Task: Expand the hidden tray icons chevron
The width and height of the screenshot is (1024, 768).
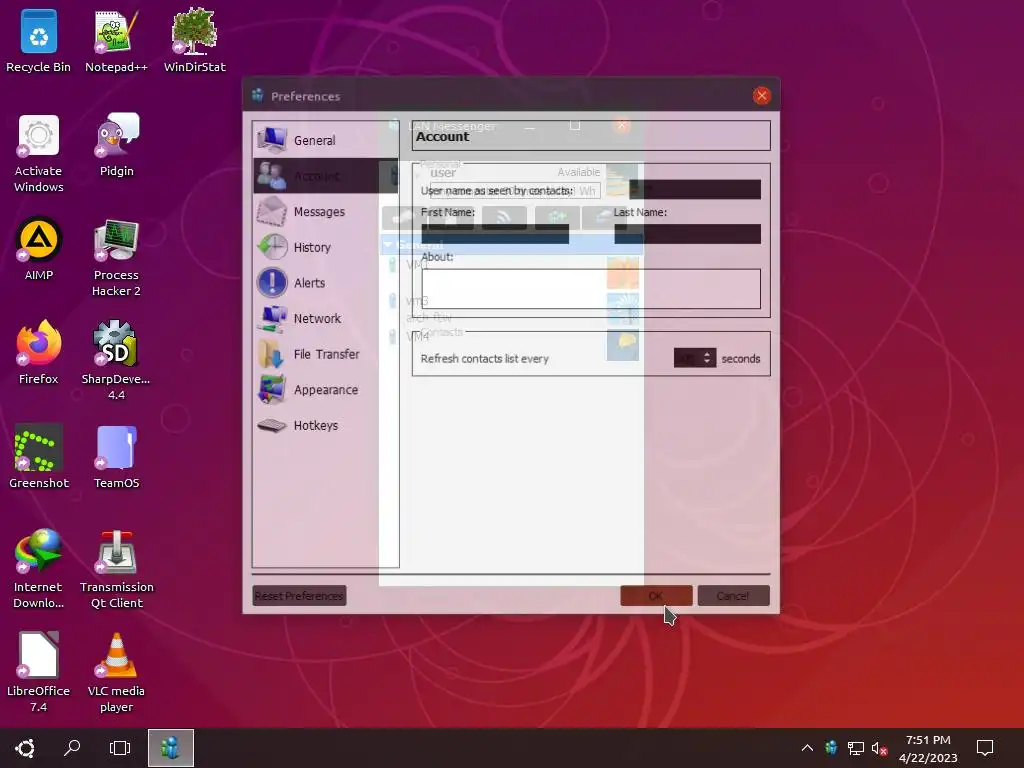Action: (807, 748)
